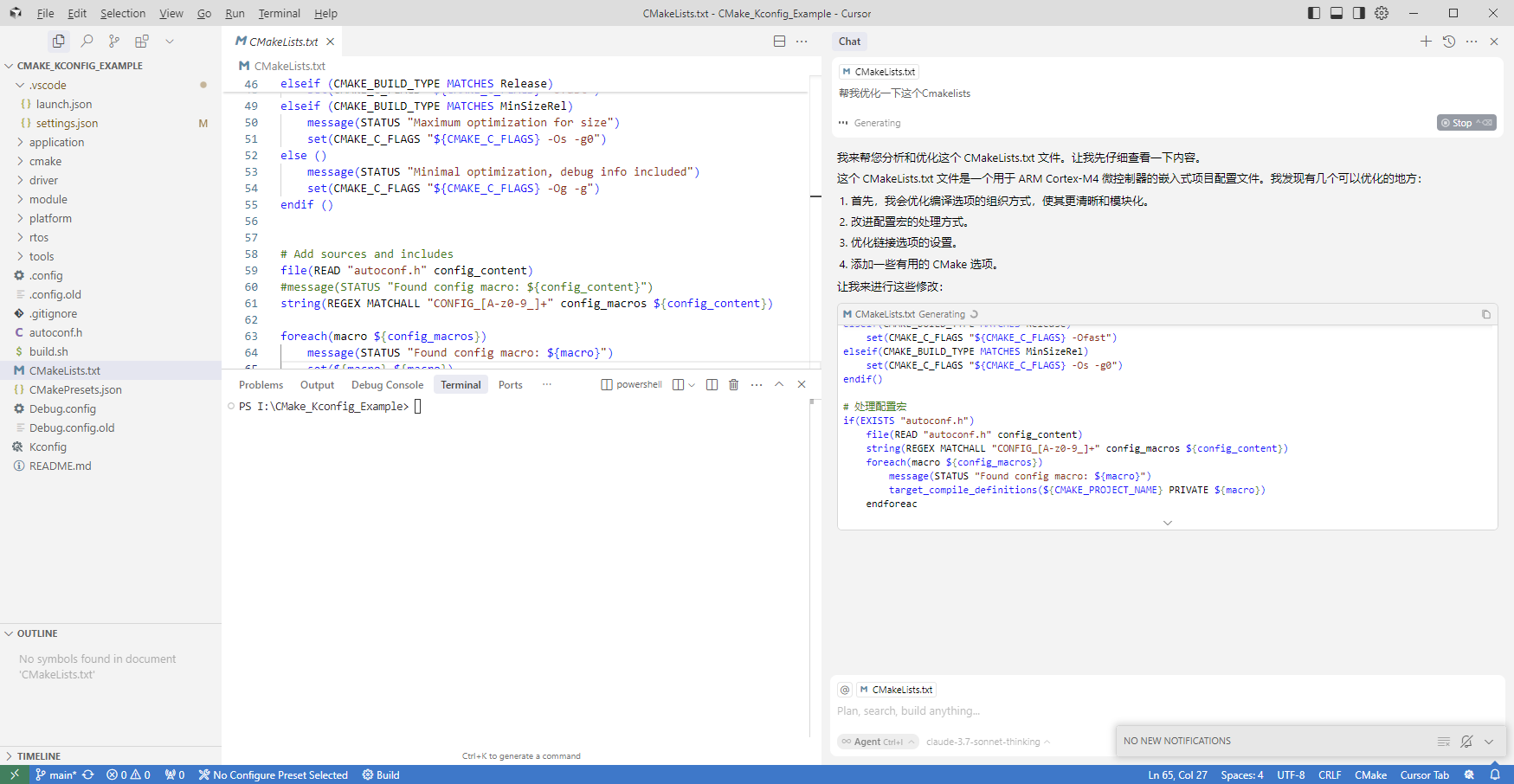Image resolution: width=1514 pixels, height=784 pixels.
Task: Kill terminal with trash icon
Action: 734,385
